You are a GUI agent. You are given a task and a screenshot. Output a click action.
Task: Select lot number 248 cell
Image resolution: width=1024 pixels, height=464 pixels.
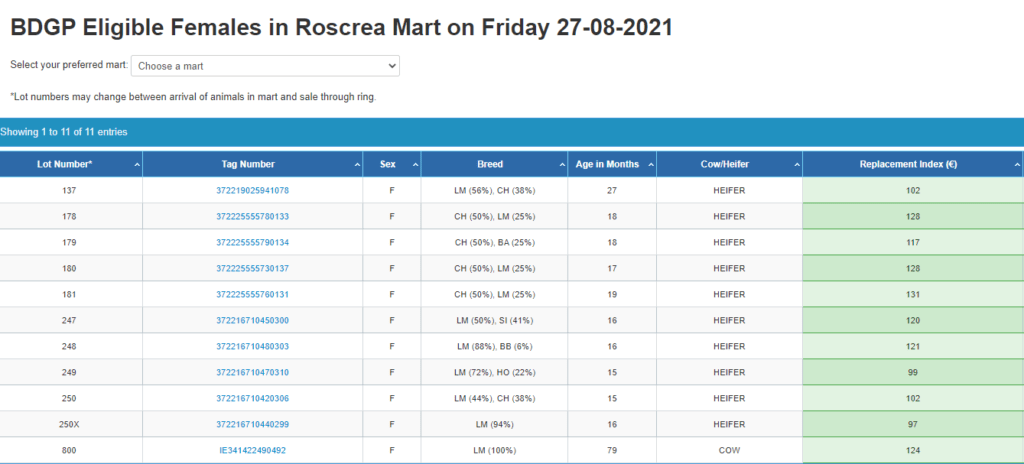point(71,346)
